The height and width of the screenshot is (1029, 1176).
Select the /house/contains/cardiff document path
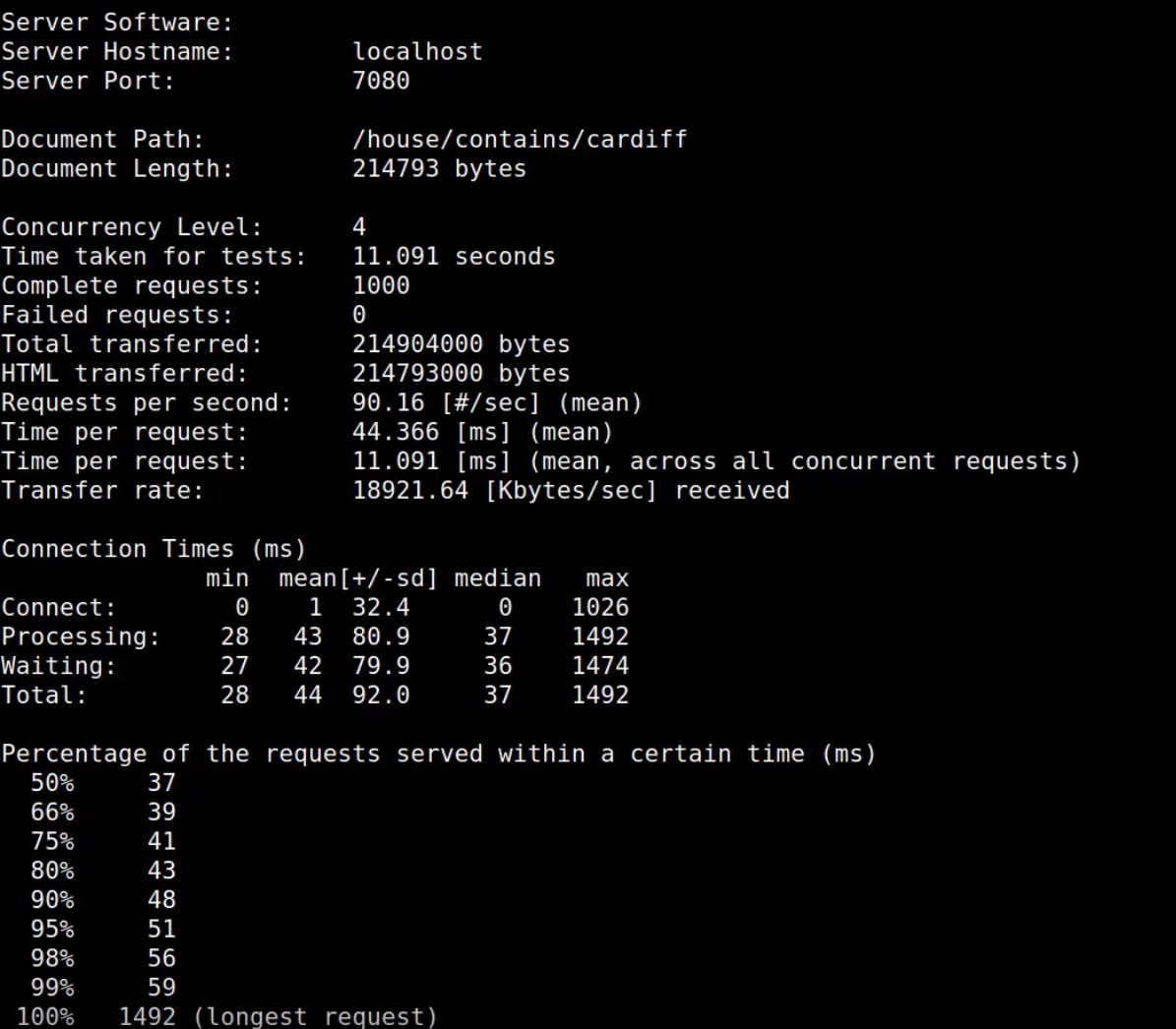(x=520, y=140)
